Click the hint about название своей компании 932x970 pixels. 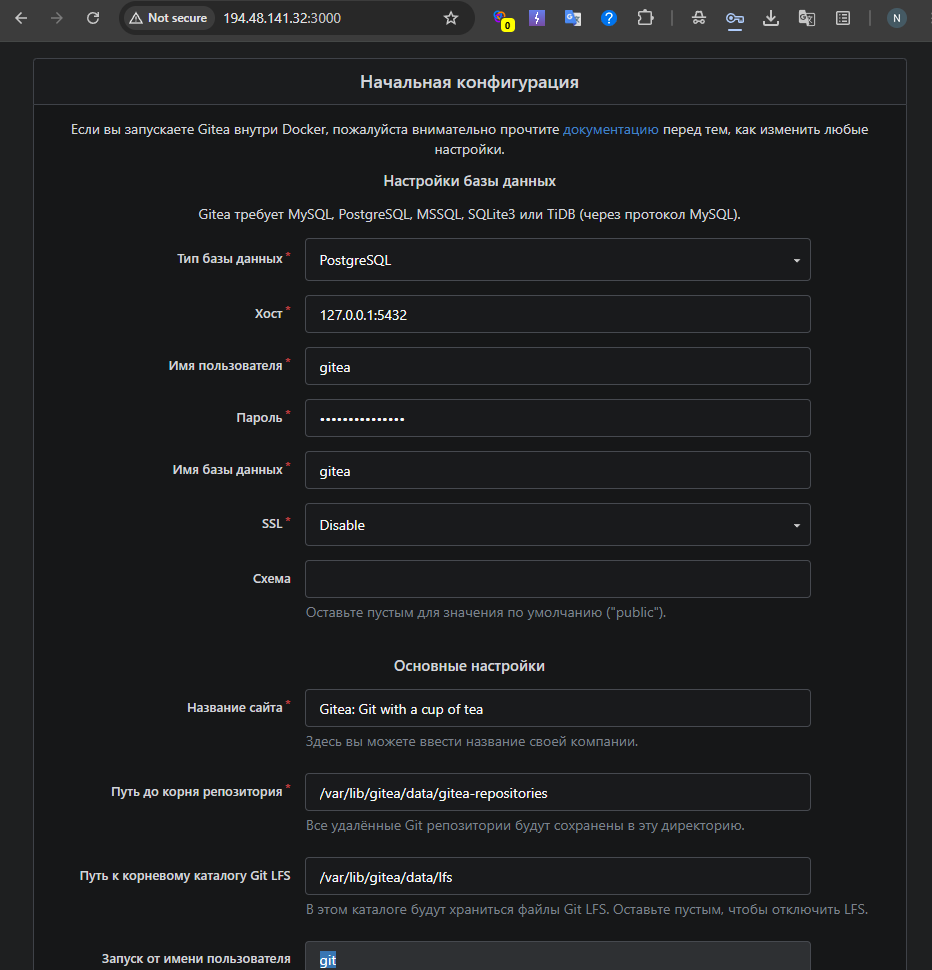pos(472,742)
